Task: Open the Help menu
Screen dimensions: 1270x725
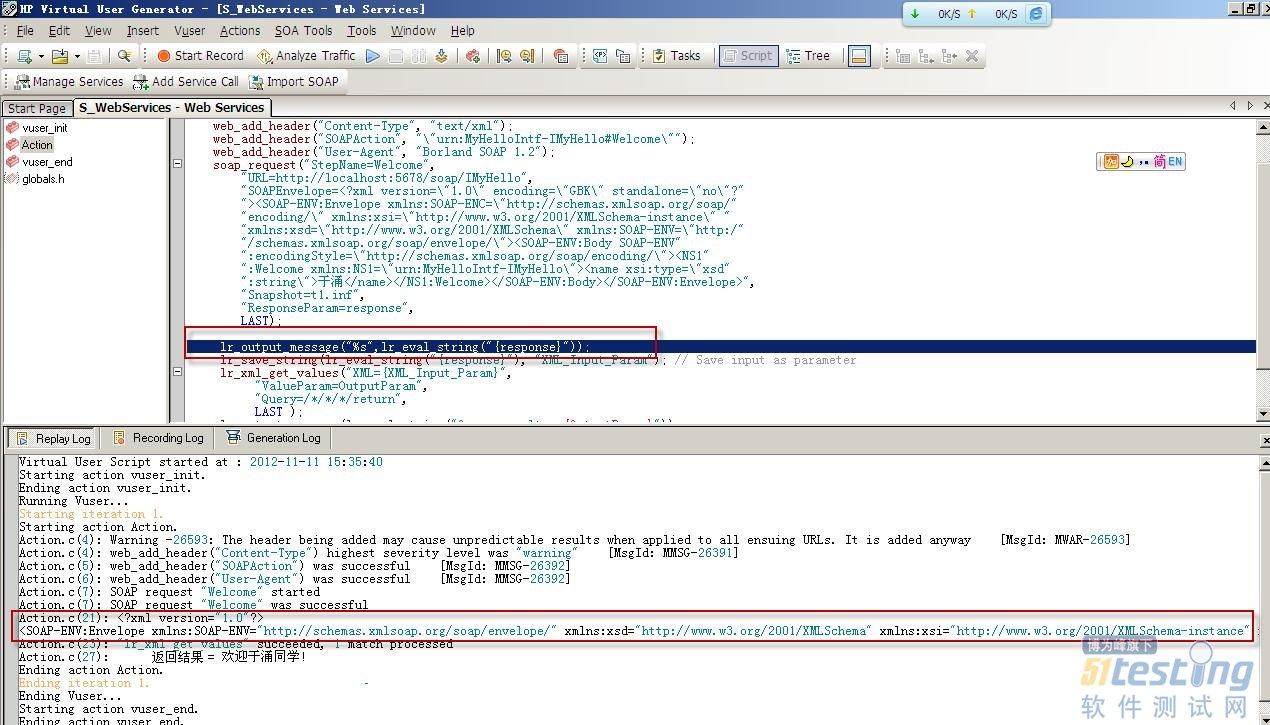Action: 462,31
